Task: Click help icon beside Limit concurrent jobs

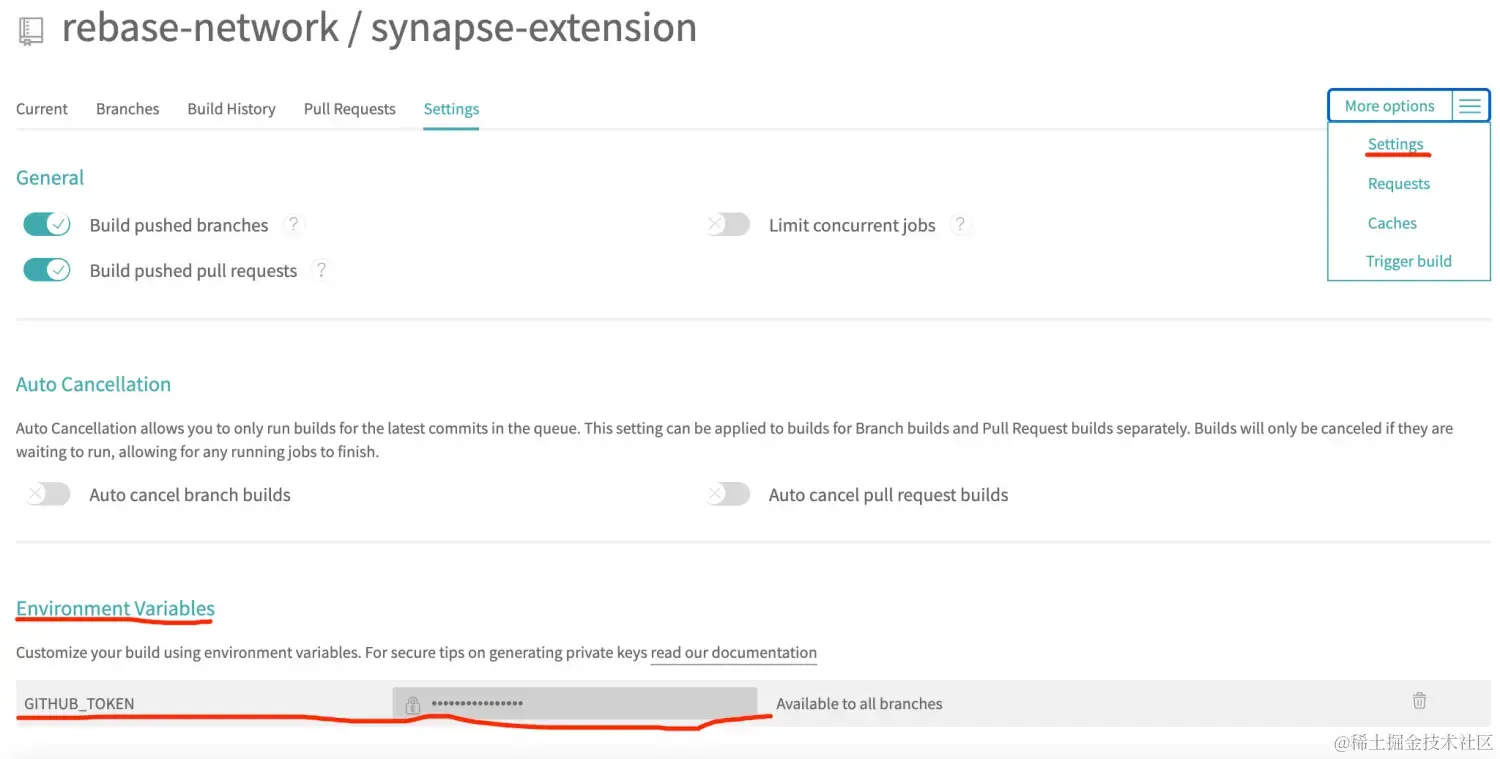Action: pos(960,225)
